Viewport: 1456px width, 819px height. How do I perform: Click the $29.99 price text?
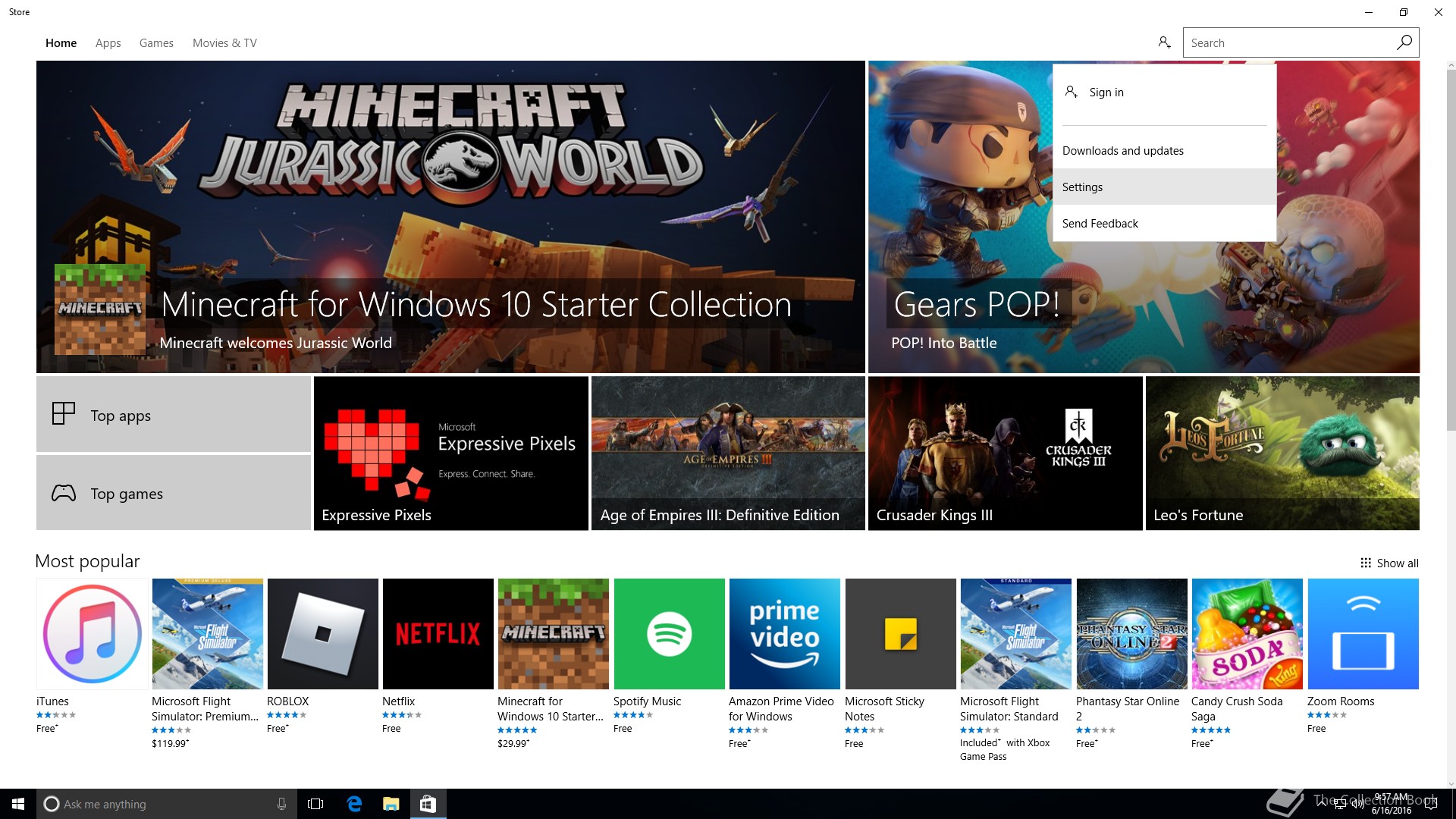pyautogui.click(x=513, y=744)
